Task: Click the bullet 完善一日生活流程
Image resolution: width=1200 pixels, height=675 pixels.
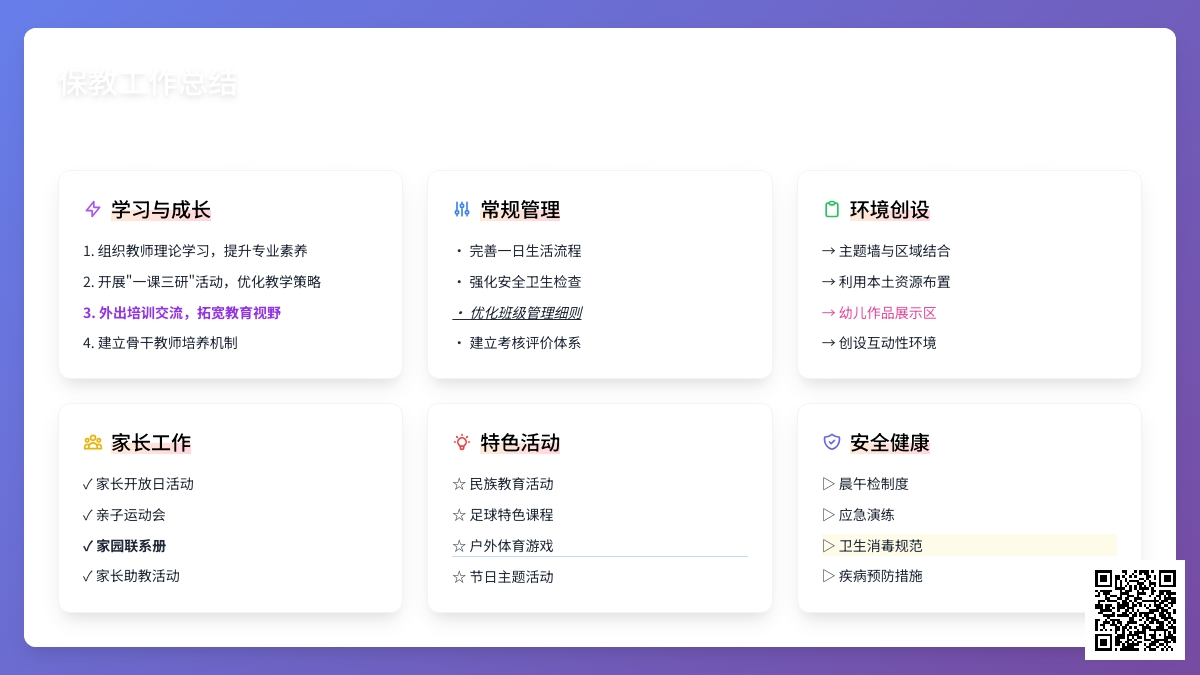Action: click(x=517, y=251)
